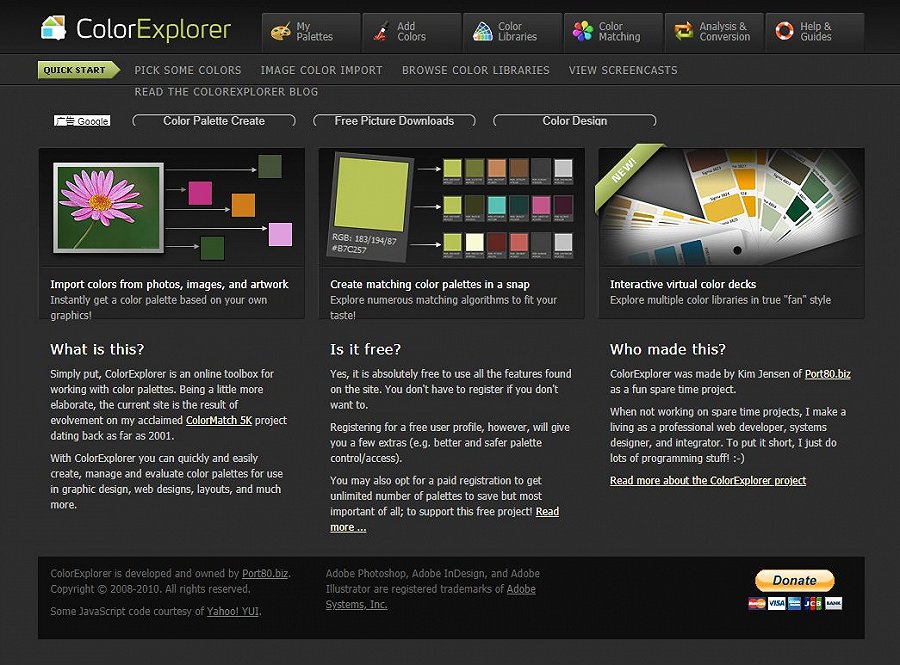The image size is (900, 665).
Task: Open the footer Port80.biz link
Action: pos(265,573)
